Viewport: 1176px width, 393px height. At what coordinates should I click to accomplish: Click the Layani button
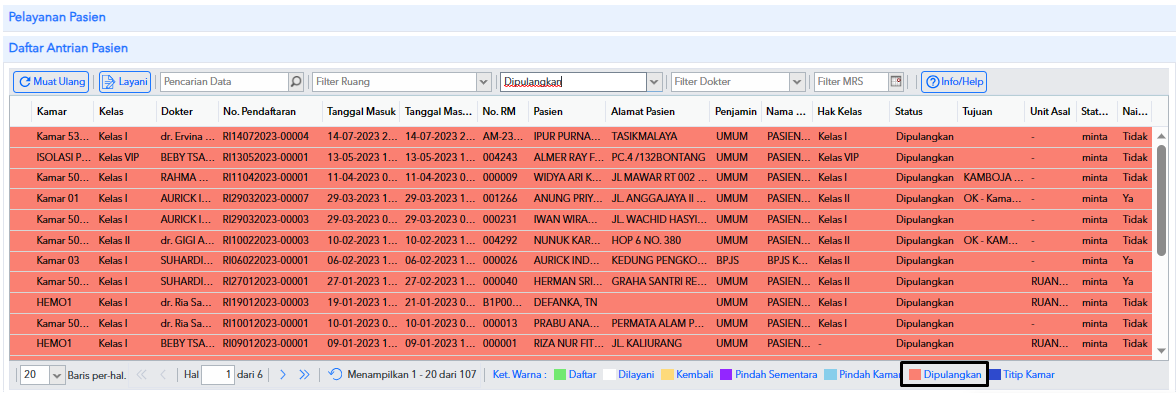(x=125, y=81)
